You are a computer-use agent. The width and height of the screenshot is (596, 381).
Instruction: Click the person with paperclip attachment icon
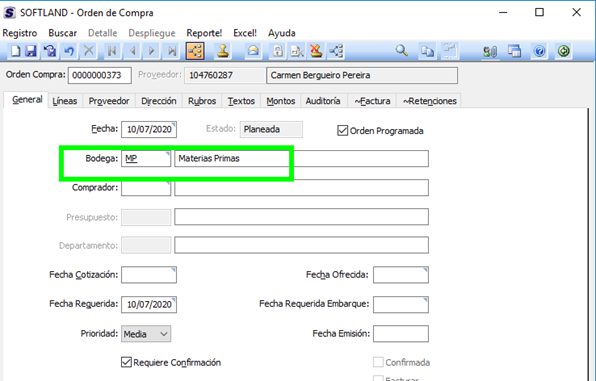(x=490, y=51)
